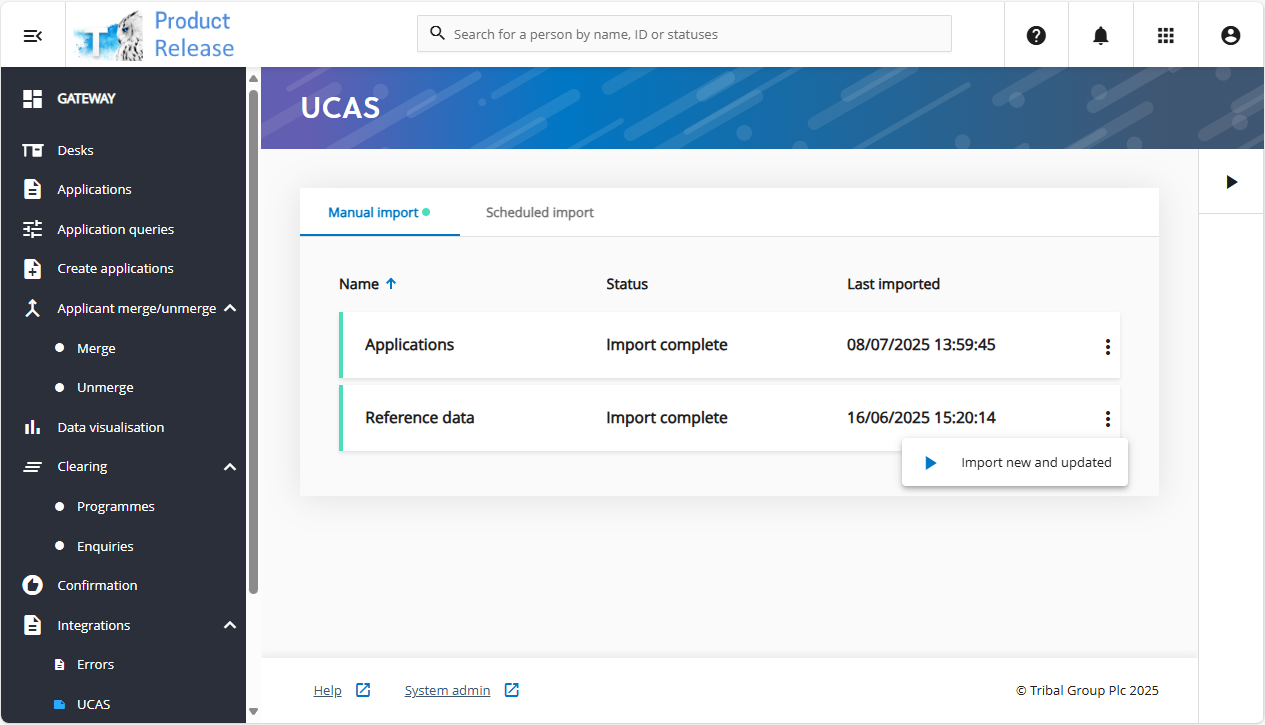The height and width of the screenshot is (725, 1265).
Task: Open the three-dot menu for Applications row
Action: coord(1107,346)
